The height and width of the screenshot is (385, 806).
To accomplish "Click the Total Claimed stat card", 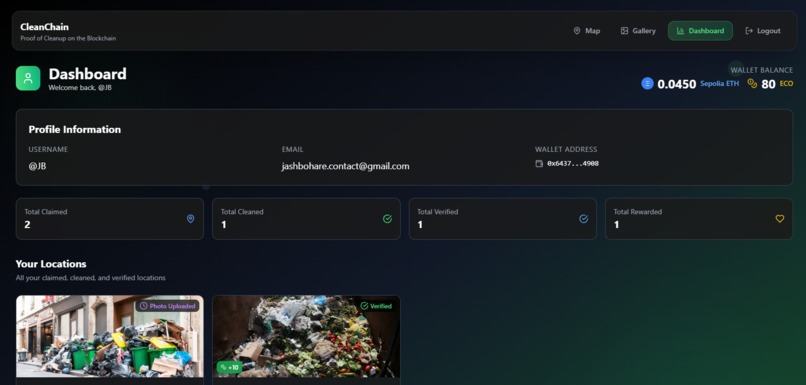I will pos(110,219).
